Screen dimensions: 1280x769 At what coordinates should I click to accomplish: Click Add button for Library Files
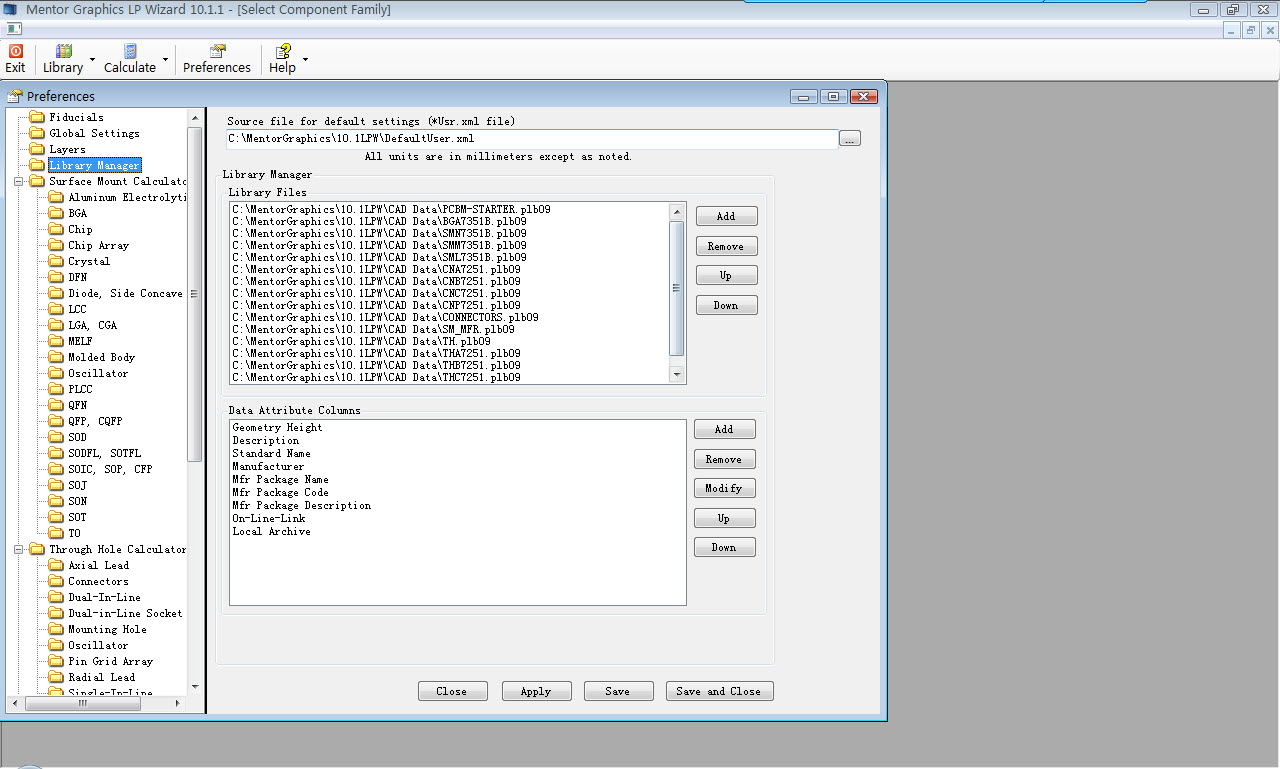click(x=726, y=216)
